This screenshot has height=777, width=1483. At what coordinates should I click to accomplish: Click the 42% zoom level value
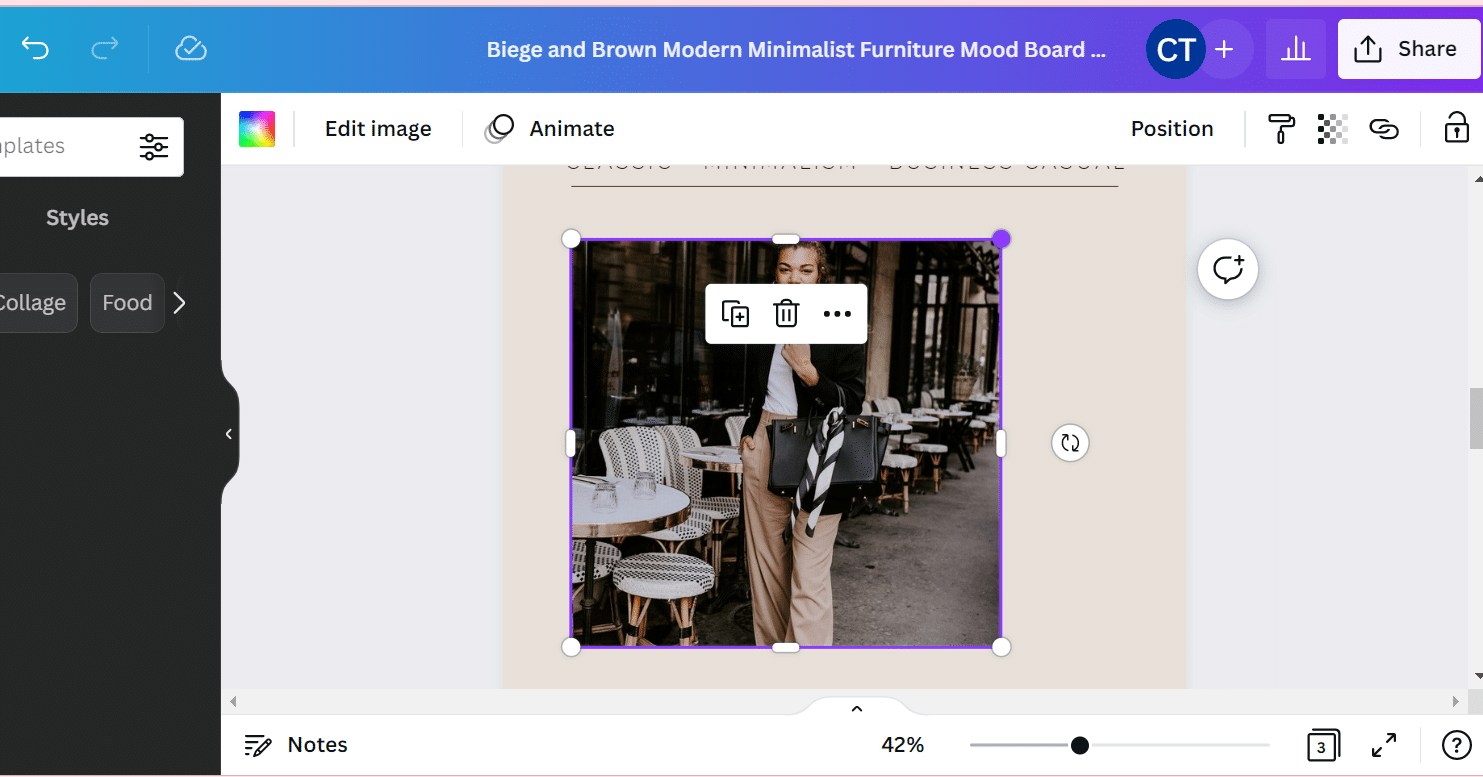[x=902, y=745]
